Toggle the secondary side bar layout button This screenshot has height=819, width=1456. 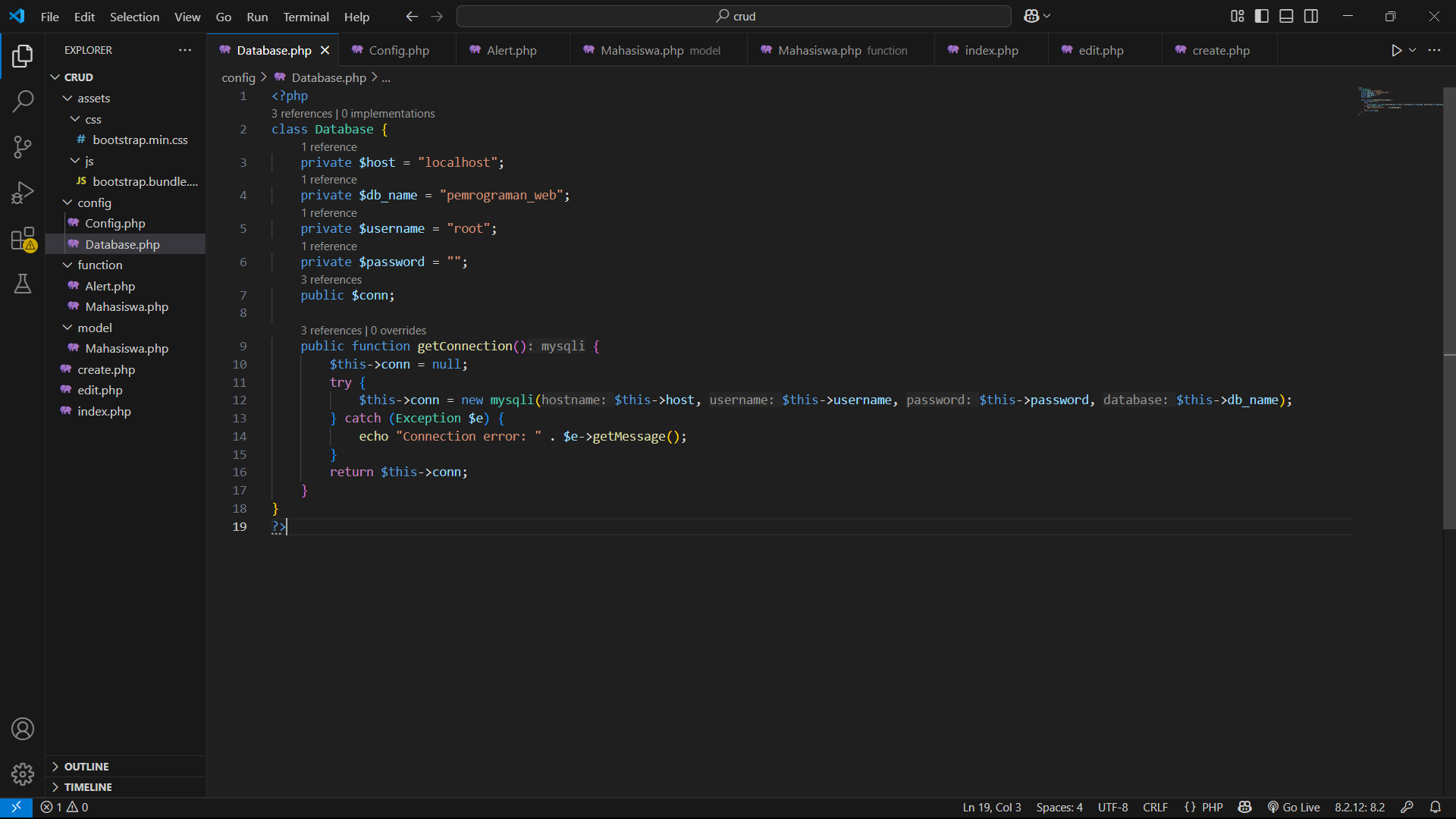coord(1311,16)
